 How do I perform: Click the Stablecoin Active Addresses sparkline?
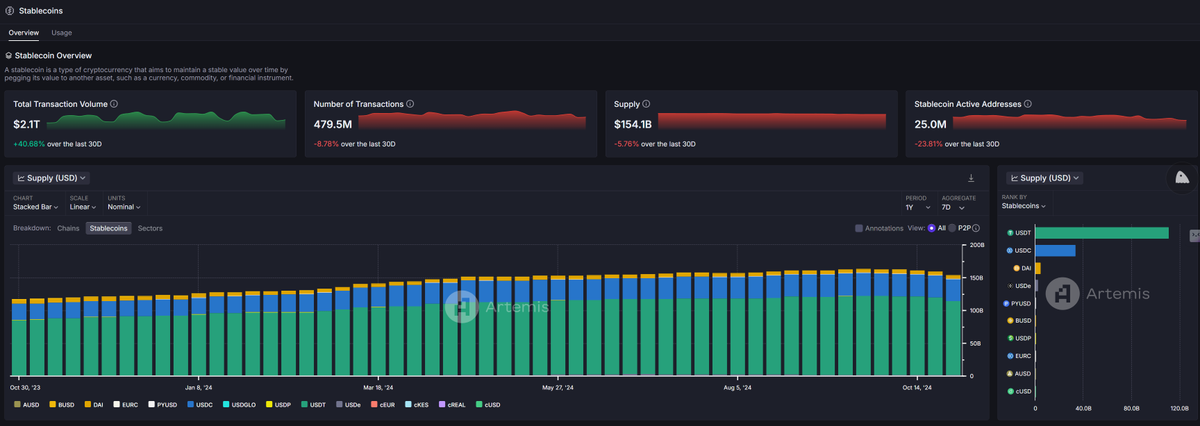1068,121
